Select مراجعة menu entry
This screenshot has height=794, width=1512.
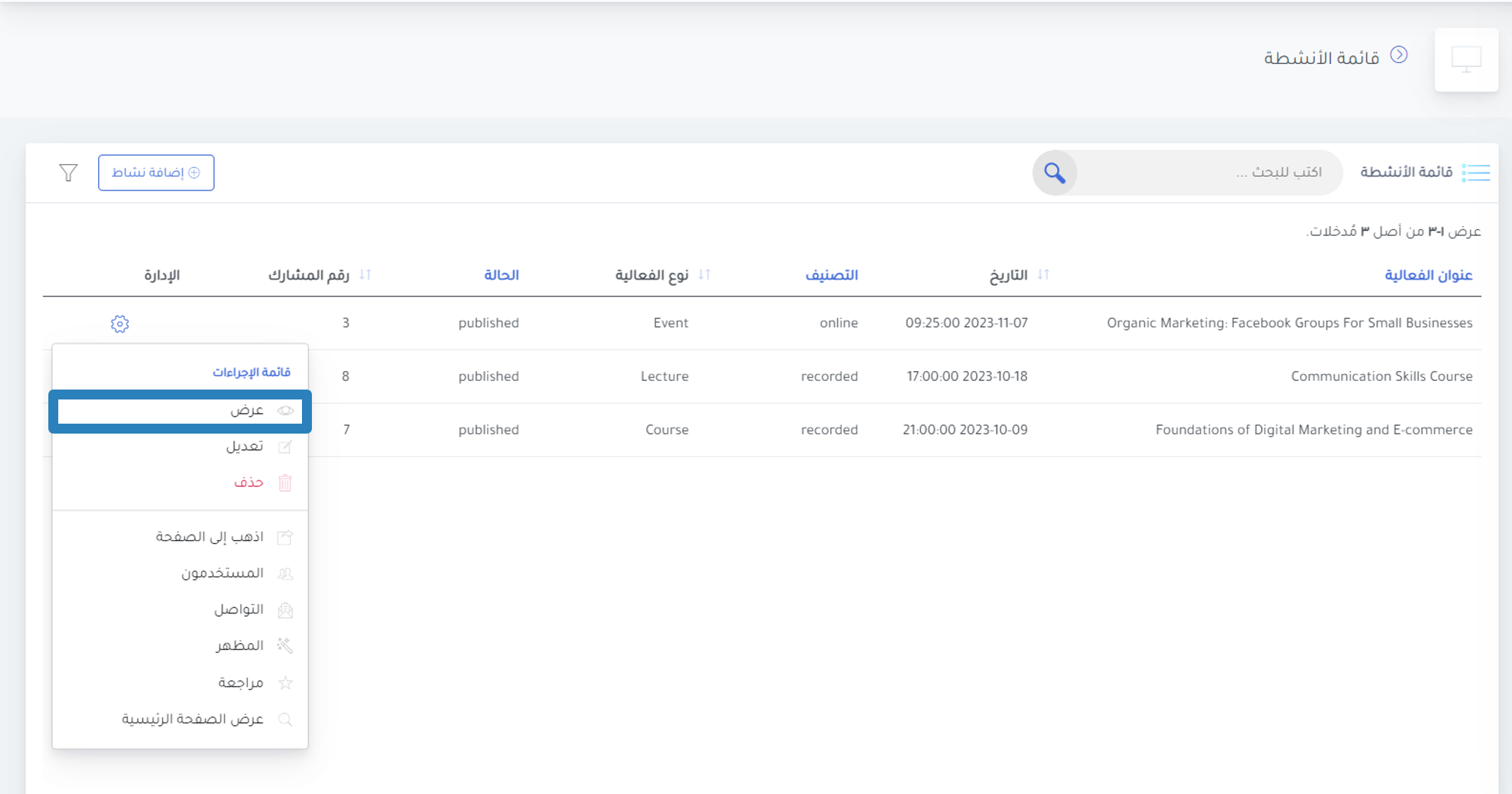[180, 683]
